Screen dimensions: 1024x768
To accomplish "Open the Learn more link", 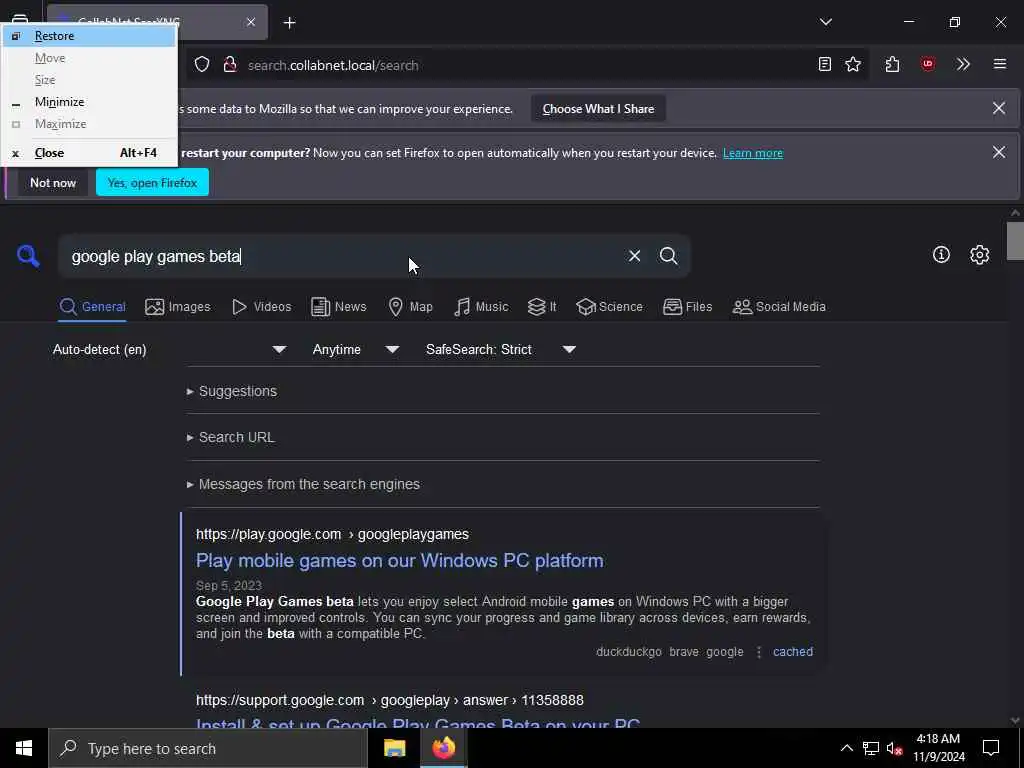I will (x=752, y=153).
